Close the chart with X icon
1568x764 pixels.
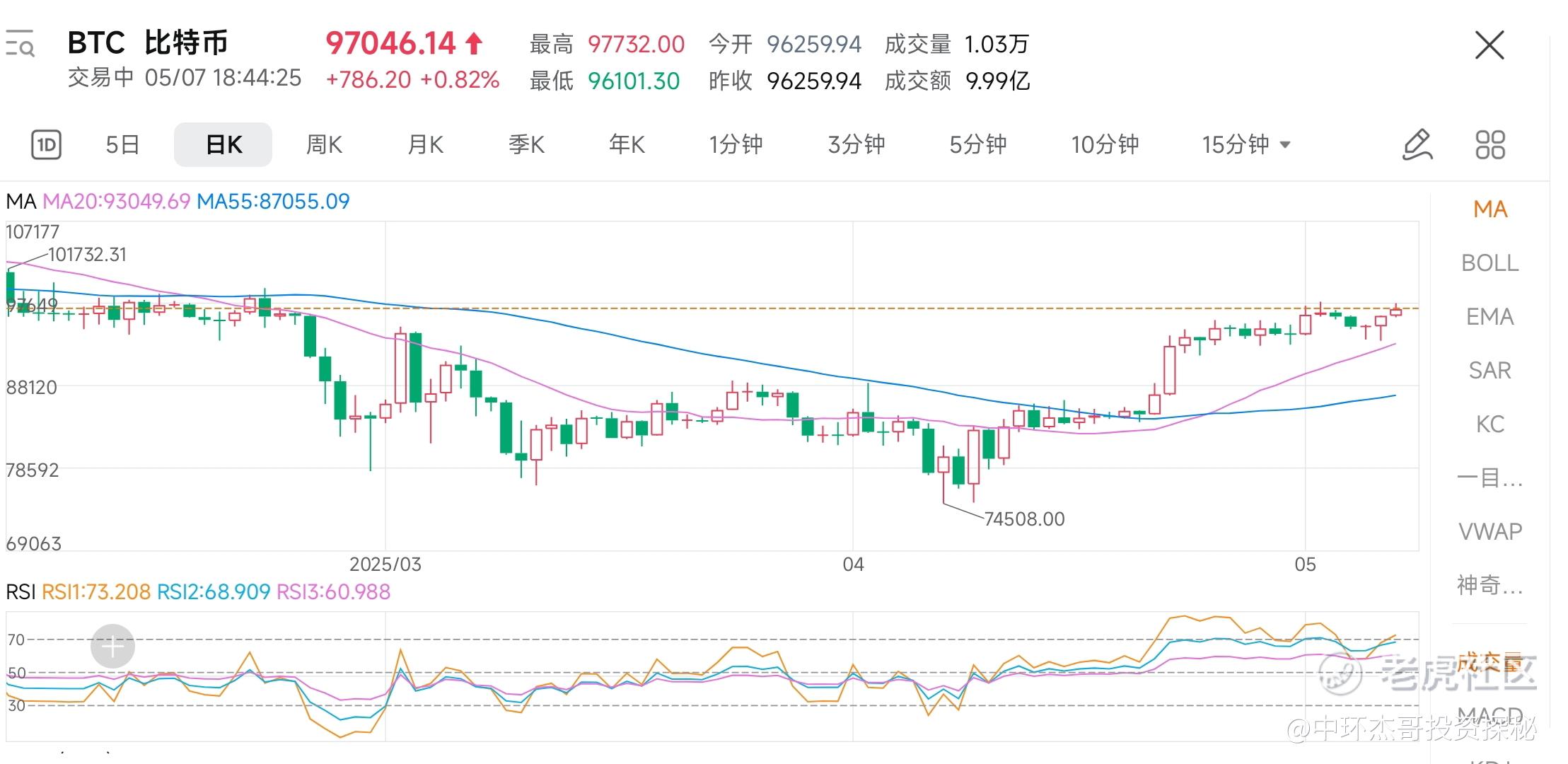pyautogui.click(x=1489, y=46)
